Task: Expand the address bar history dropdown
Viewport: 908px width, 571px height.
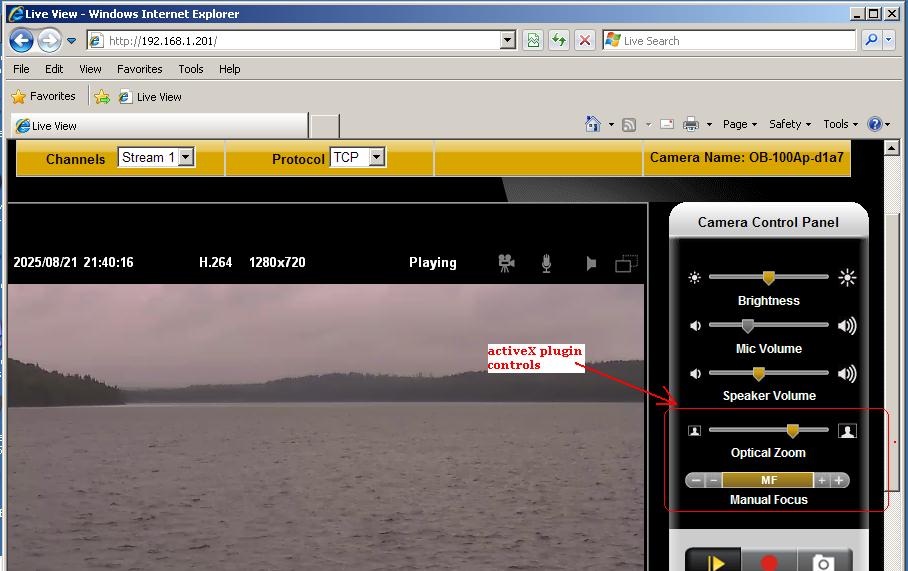Action: [507, 41]
